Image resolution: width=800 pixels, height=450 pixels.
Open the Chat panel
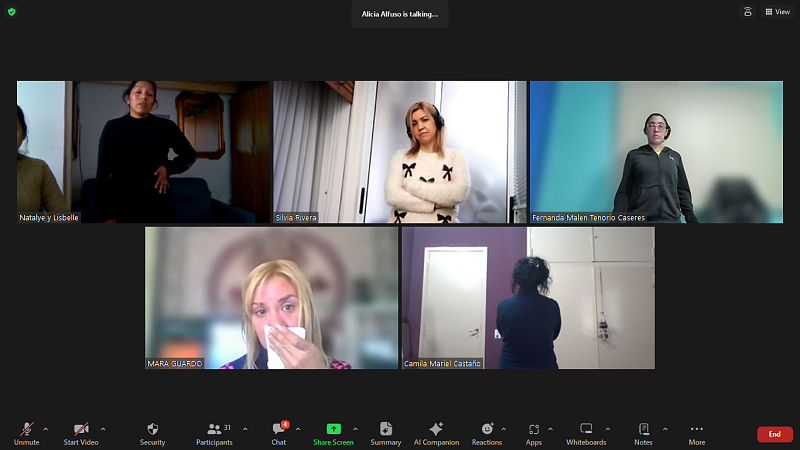pyautogui.click(x=279, y=432)
